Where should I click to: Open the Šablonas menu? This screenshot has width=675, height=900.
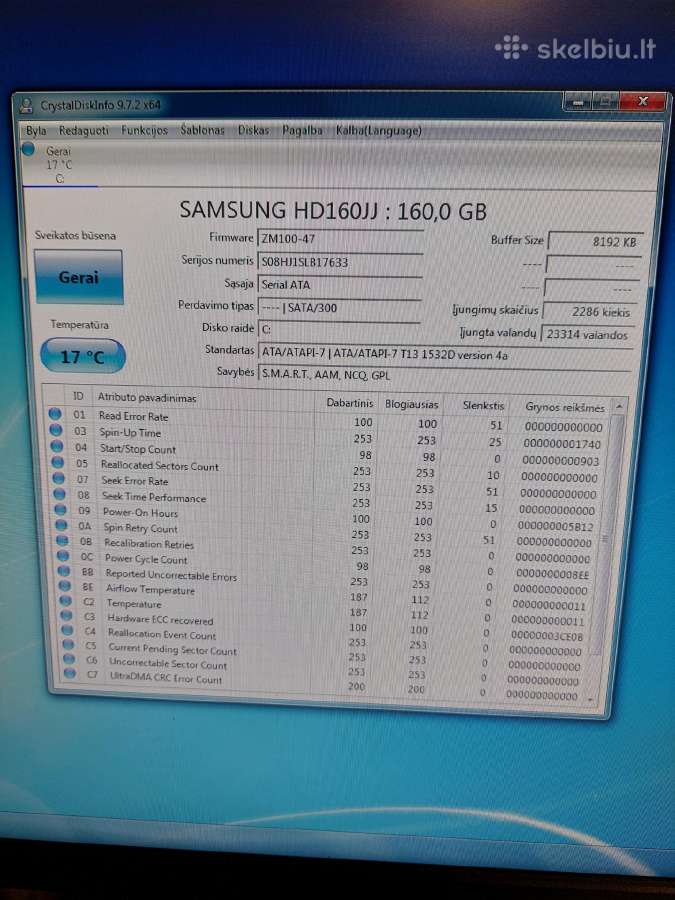coord(203,130)
